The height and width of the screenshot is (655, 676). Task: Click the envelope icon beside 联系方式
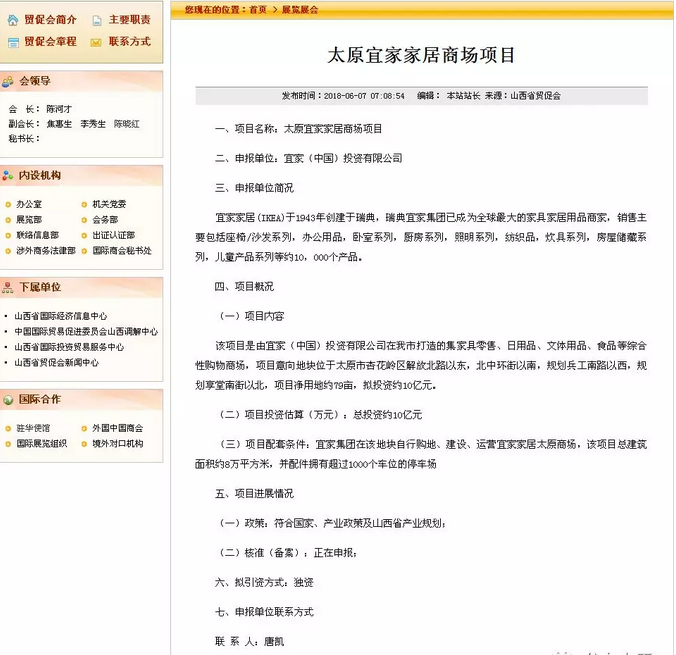[x=96, y=42]
